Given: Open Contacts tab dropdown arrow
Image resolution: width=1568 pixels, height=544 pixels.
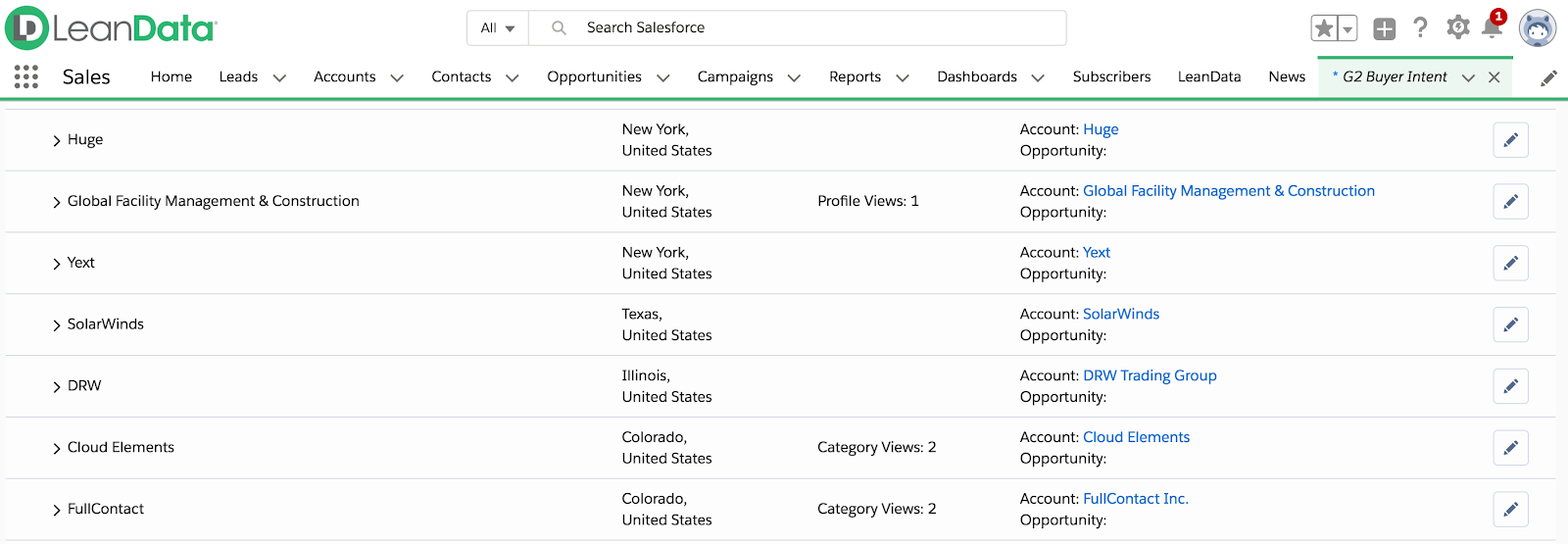Looking at the screenshot, I should (512, 77).
